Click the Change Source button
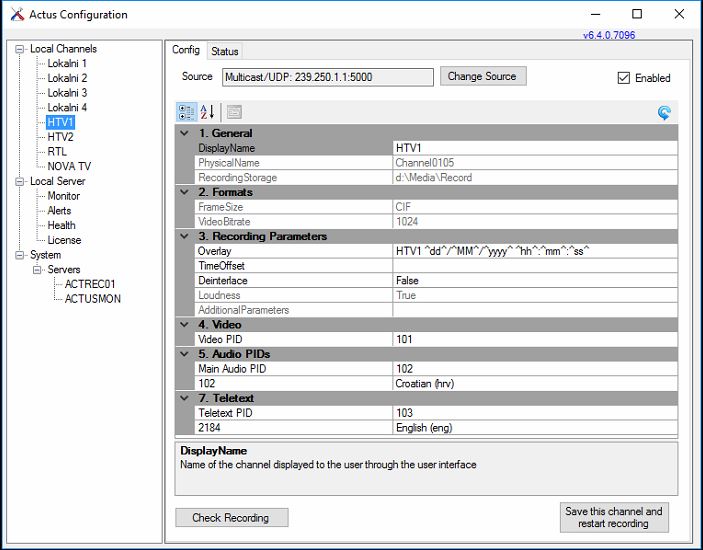This screenshot has width=703, height=550. pos(482,76)
